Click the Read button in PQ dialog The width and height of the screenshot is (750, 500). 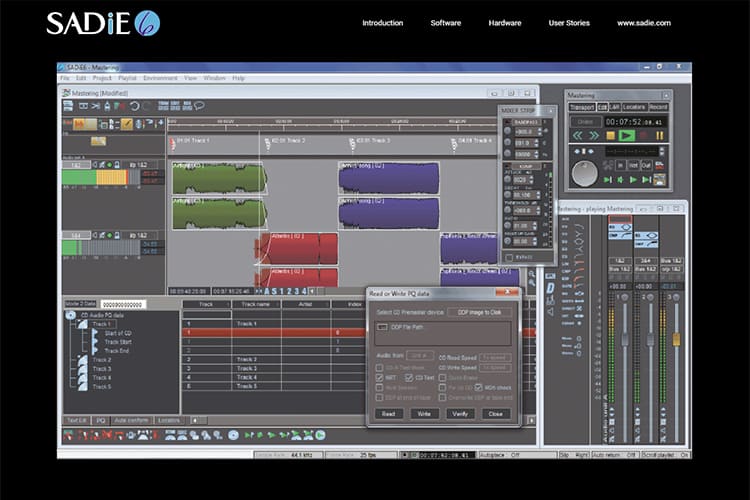point(388,414)
